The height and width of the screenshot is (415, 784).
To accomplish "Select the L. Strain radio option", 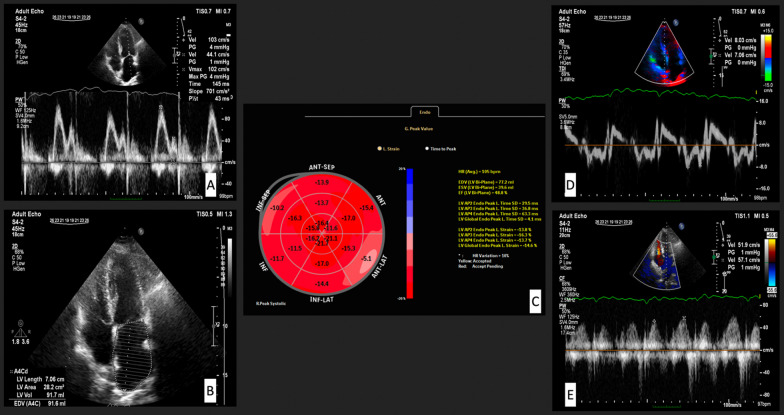I will pos(388,149).
